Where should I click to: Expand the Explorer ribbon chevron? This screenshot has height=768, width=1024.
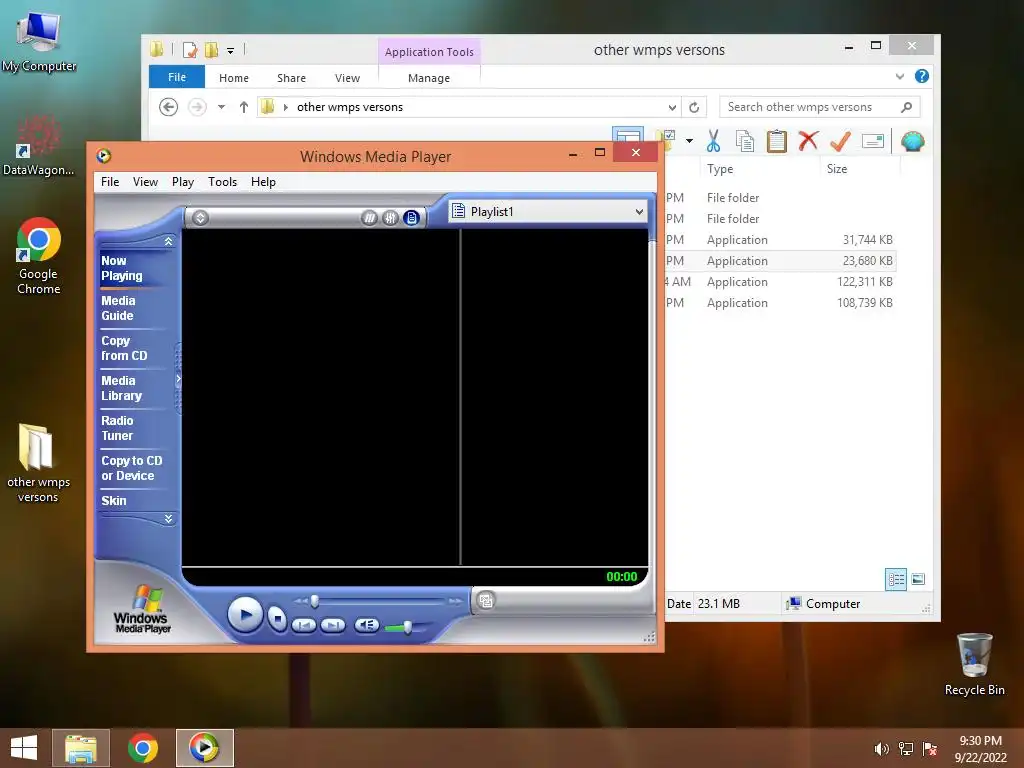pos(900,76)
